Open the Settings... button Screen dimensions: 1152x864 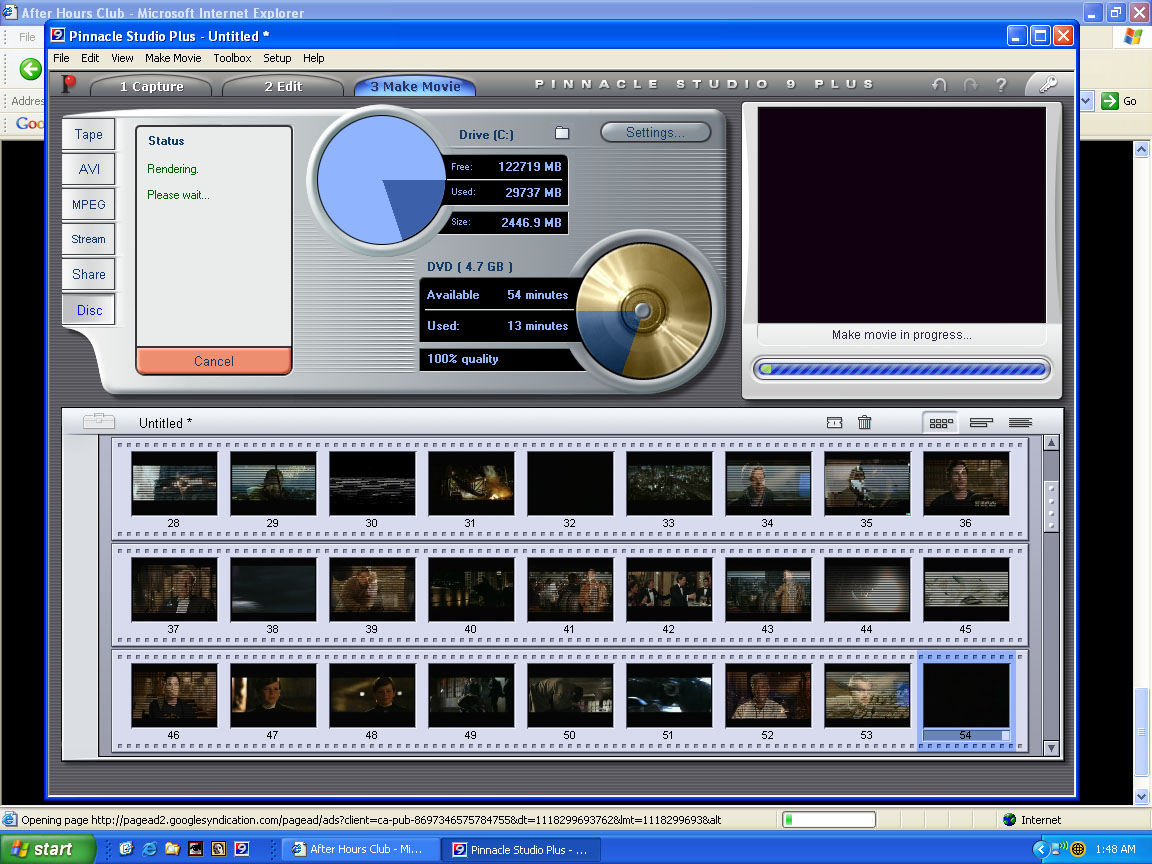point(655,132)
